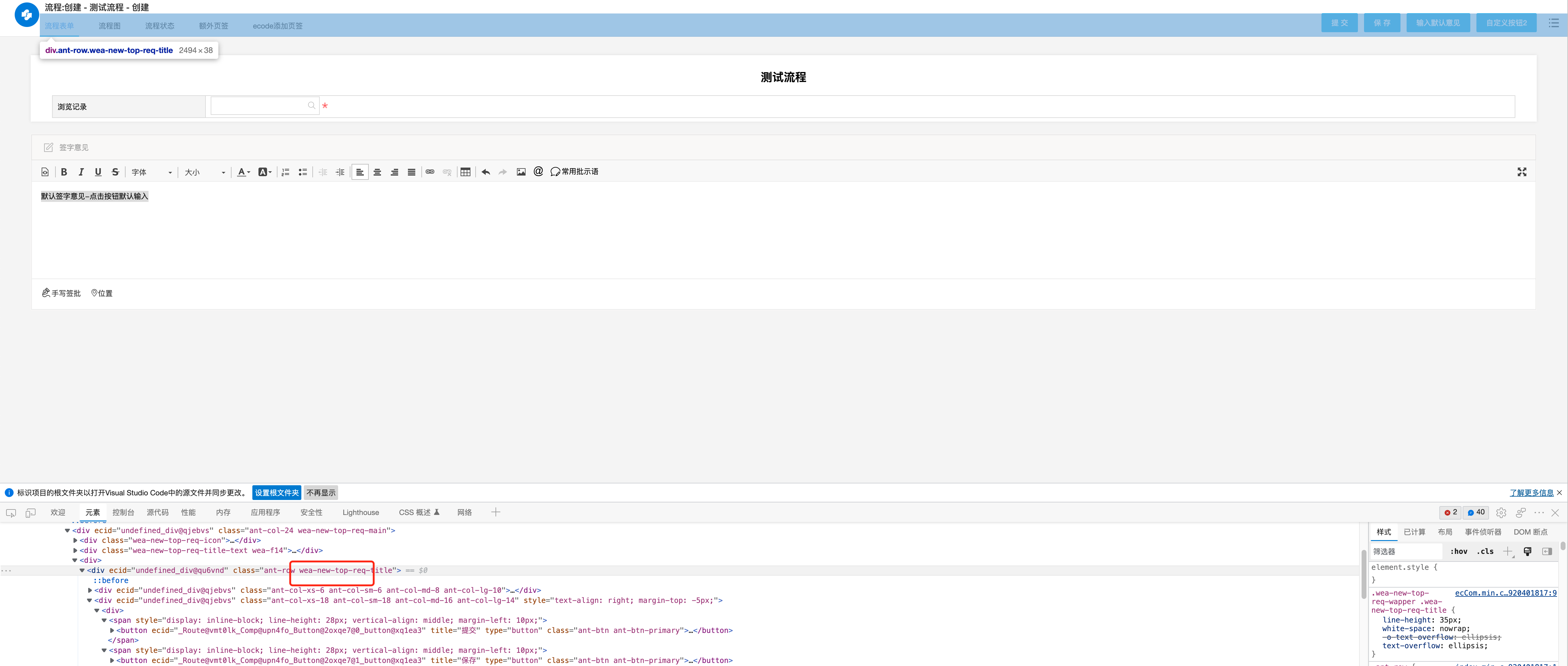Open the top-right list menu icon
1568x666 pixels.
1553,23
